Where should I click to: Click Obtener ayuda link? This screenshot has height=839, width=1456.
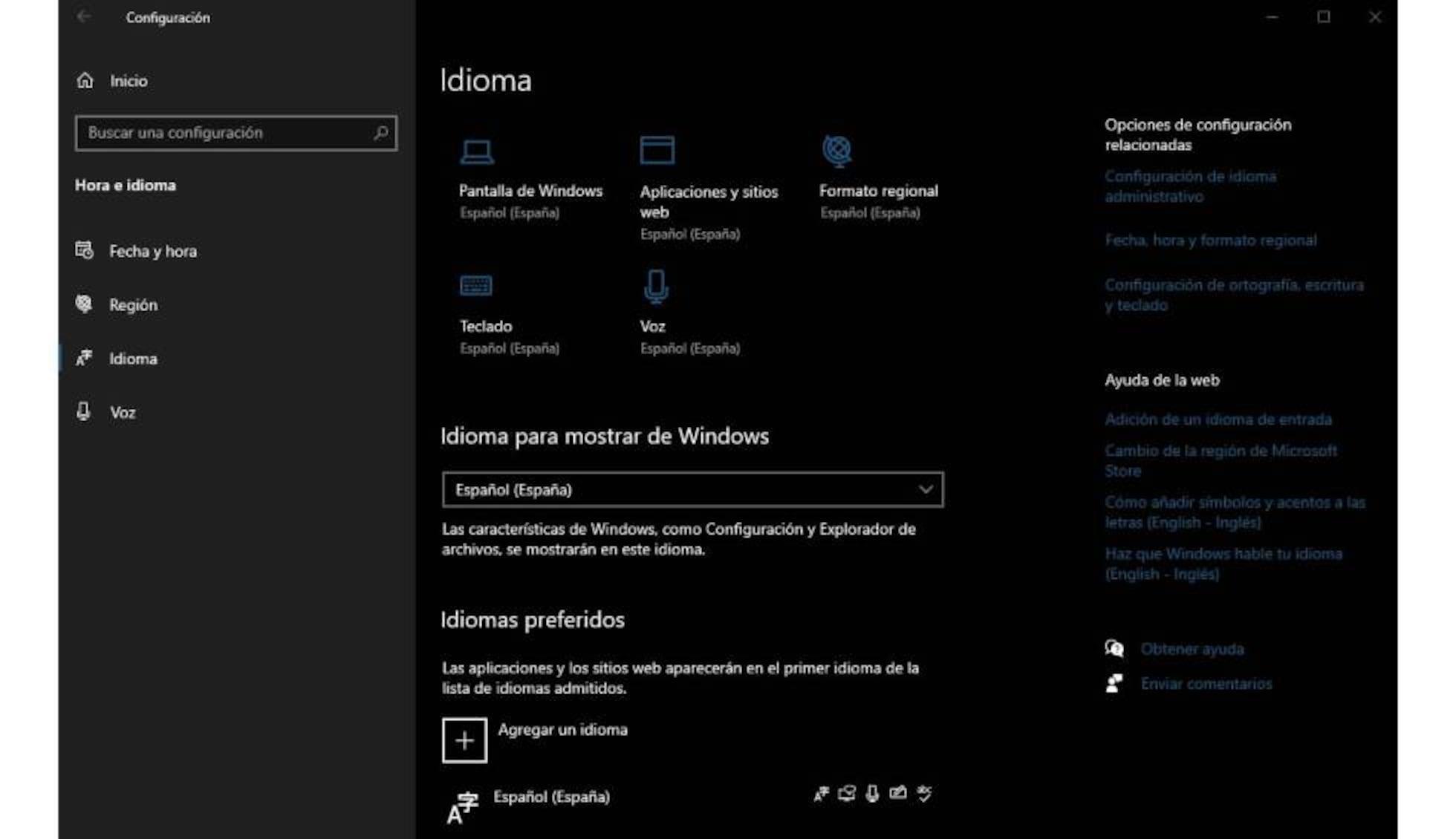click(1192, 648)
